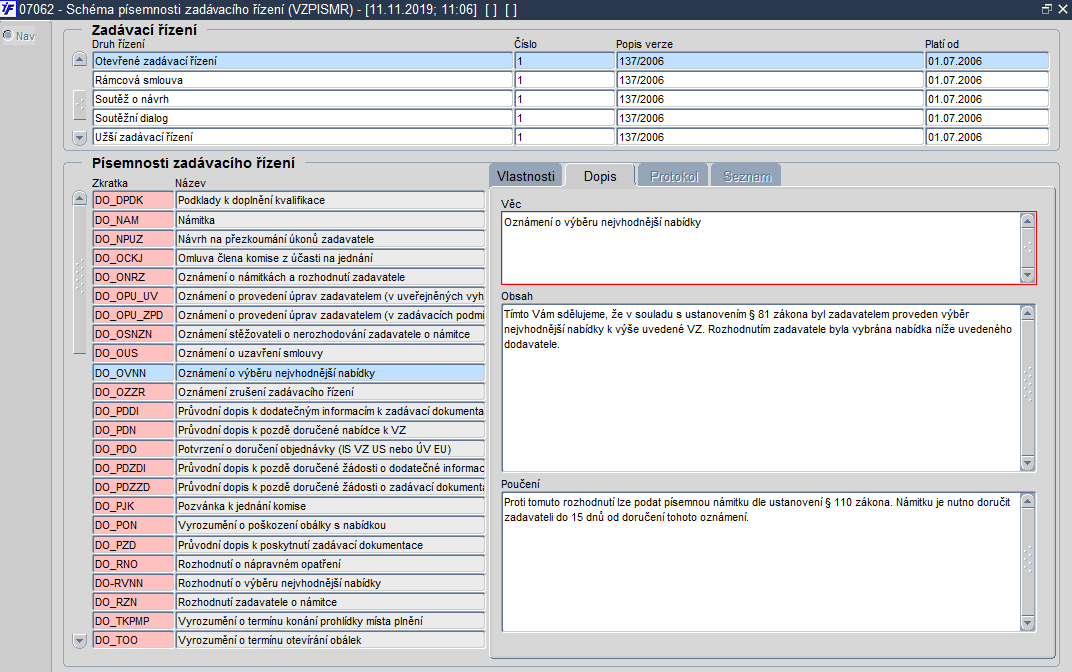
Task: Click into the Obsah text area
Action: pyautogui.click(x=761, y=388)
